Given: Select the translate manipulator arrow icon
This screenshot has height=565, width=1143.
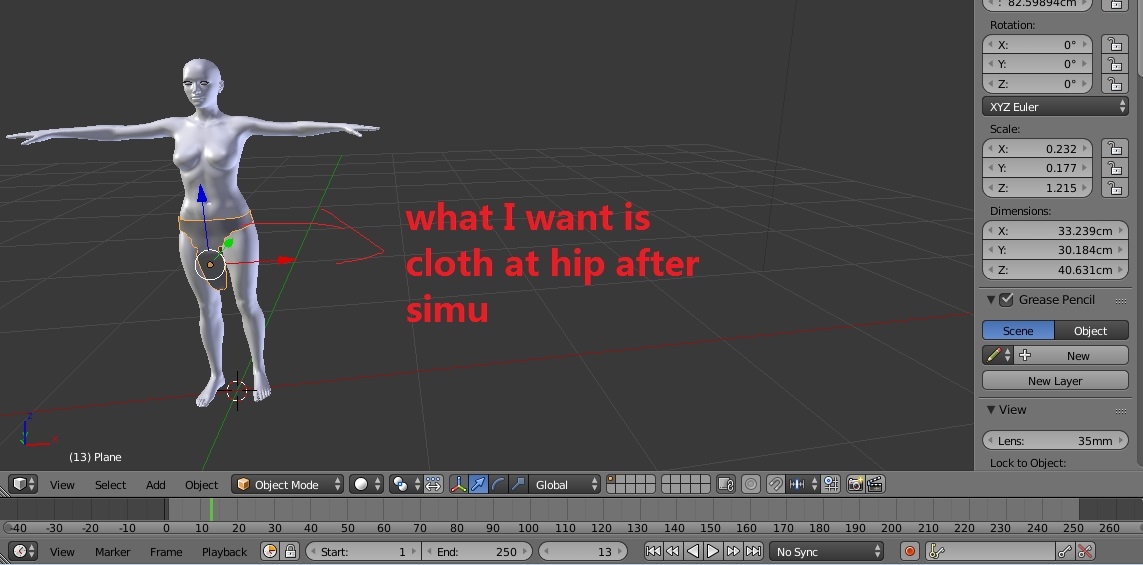Looking at the screenshot, I should pyautogui.click(x=478, y=484).
